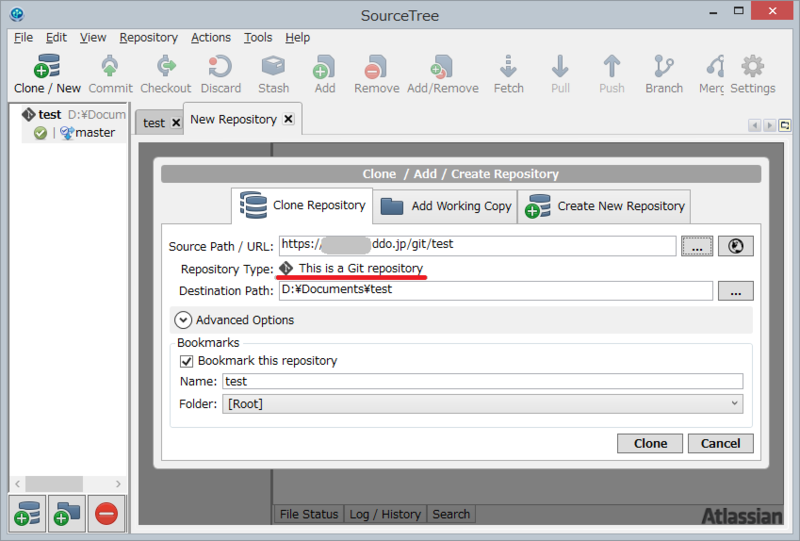Screen dimensions: 800x541
Task: Select test bookmark in sidebar
Action: 73,114
